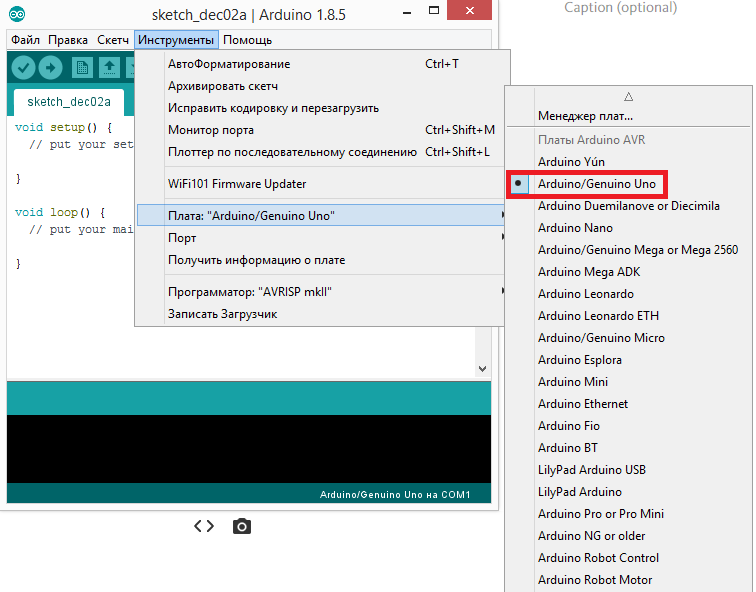The width and height of the screenshot is (756, 592).
Task: Open Менеджер плат
Action: point(629,116)
